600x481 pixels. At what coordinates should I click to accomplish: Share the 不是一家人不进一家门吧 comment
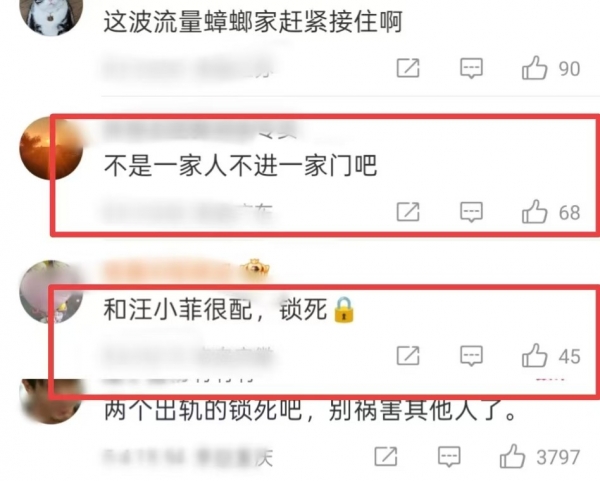(x=408, y=212)
